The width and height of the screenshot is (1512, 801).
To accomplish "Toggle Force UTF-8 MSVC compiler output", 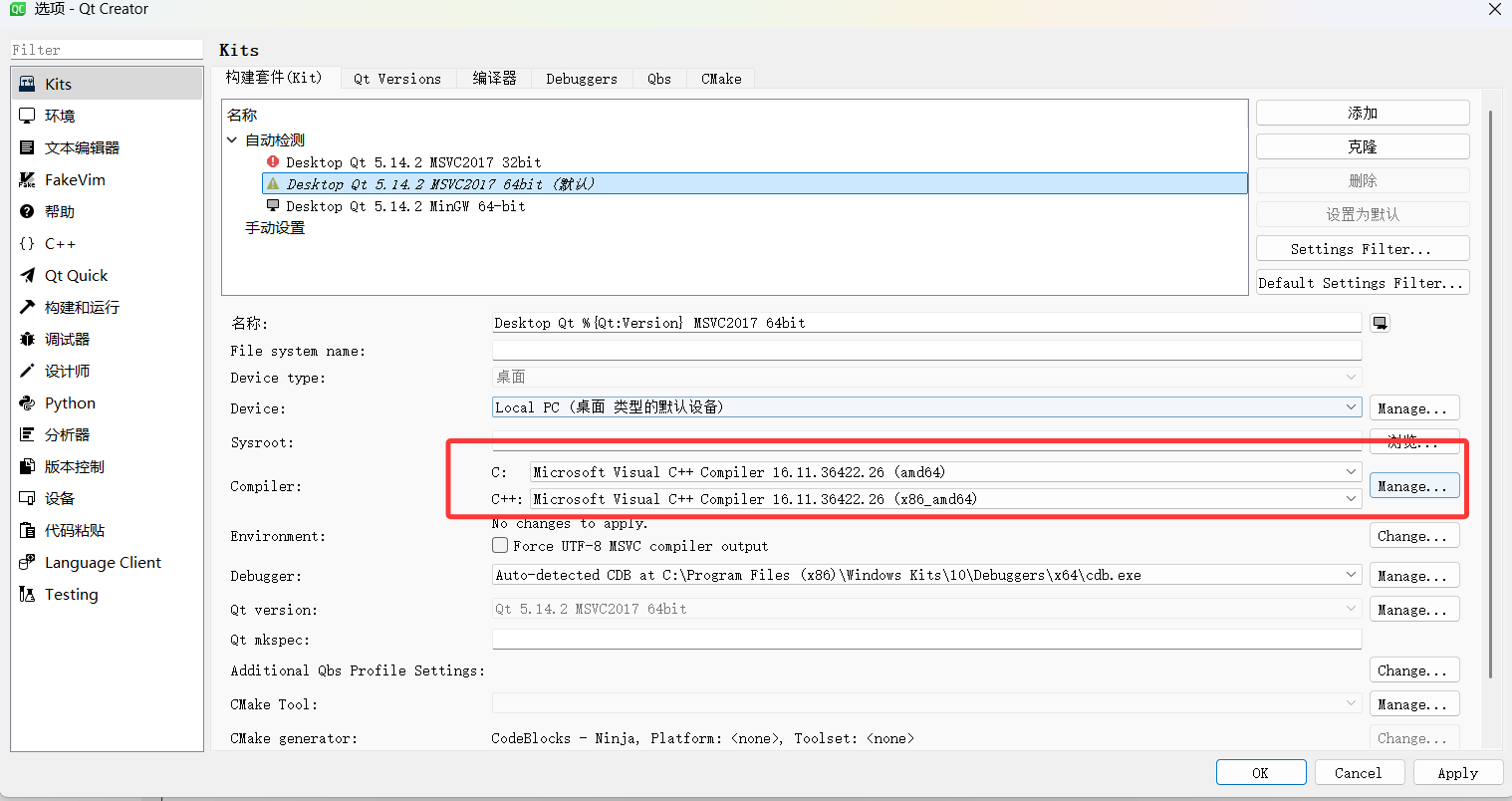I will pos(500,546).
